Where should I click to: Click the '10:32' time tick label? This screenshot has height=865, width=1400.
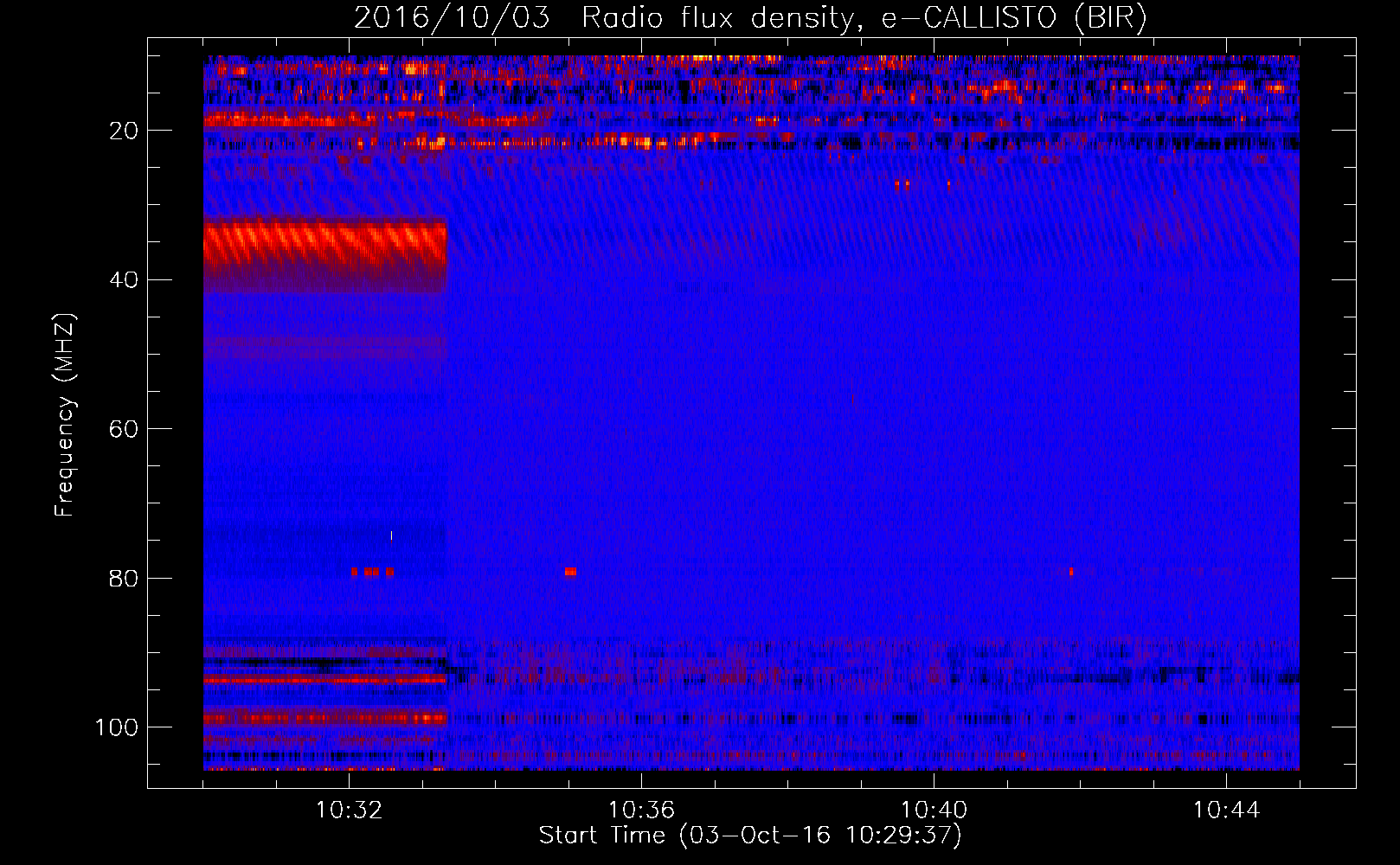(349, 811)
